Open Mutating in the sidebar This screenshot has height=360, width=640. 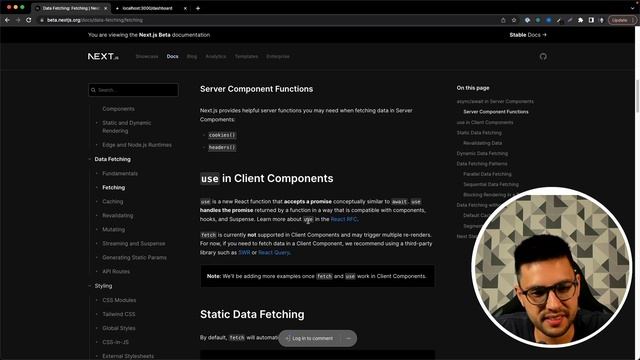pyautogui.click(x=113, y=229)
